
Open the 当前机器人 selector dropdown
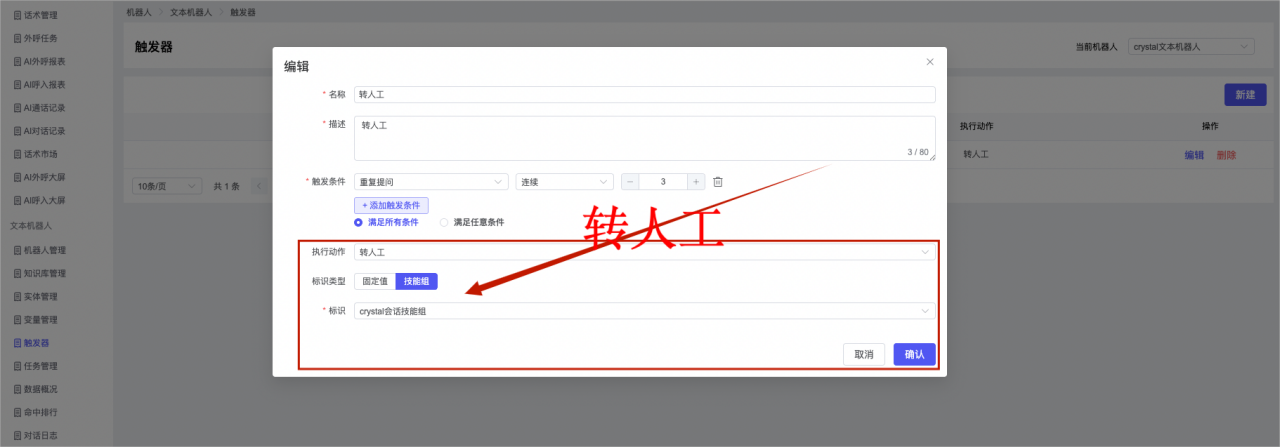1190,47
